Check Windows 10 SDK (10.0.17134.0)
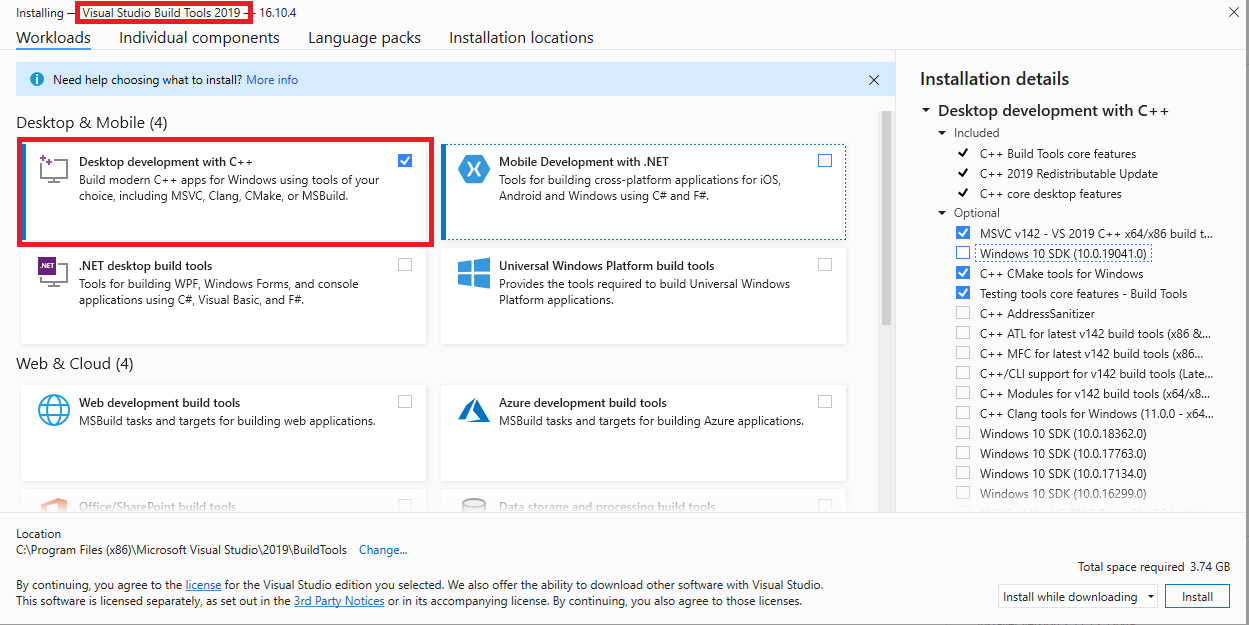This screenshot has width=1249, height=625. [x=962, y=473]
